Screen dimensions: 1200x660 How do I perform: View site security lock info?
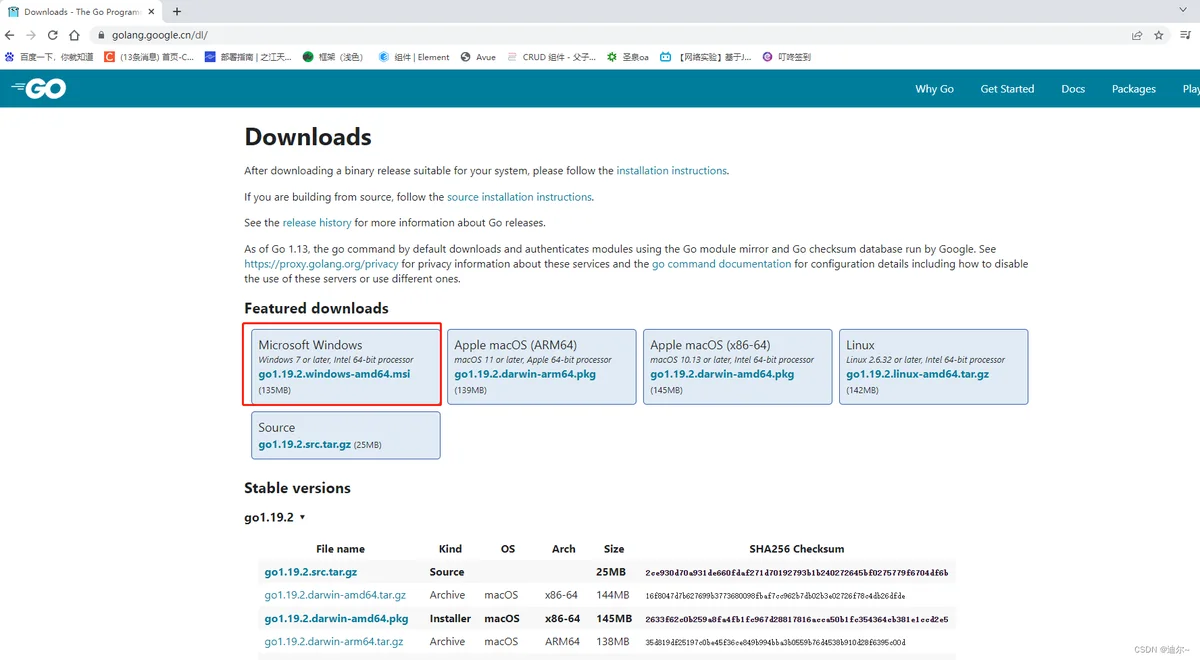[x=101, y=35]
